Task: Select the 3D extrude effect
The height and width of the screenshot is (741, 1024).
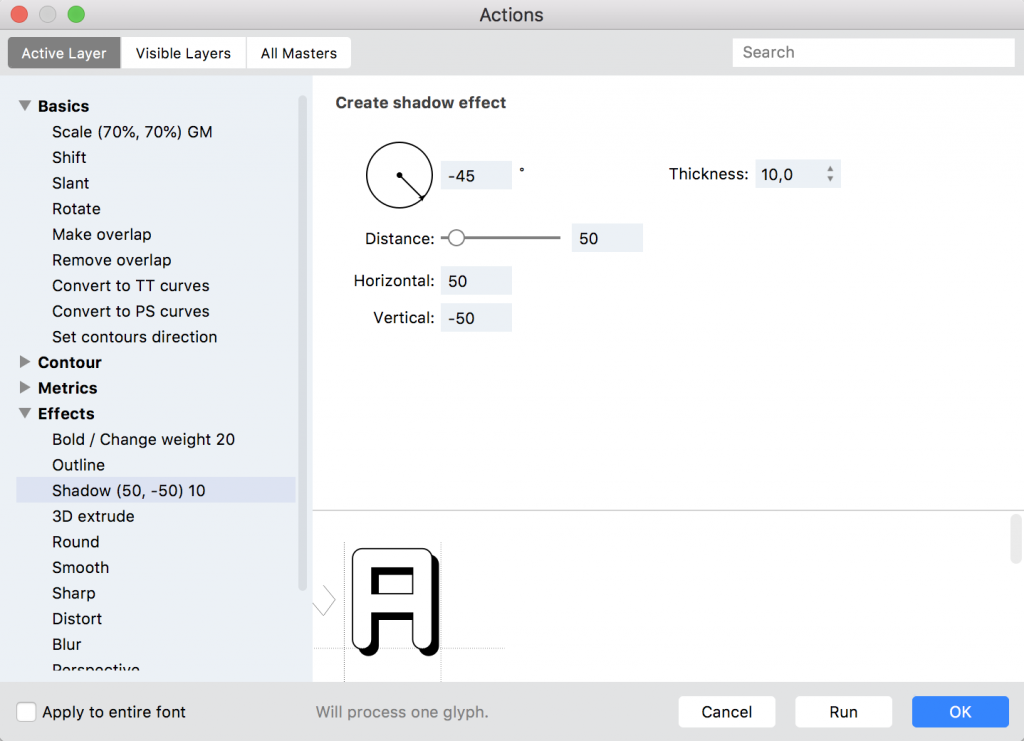Action: [x=93, y=516]
